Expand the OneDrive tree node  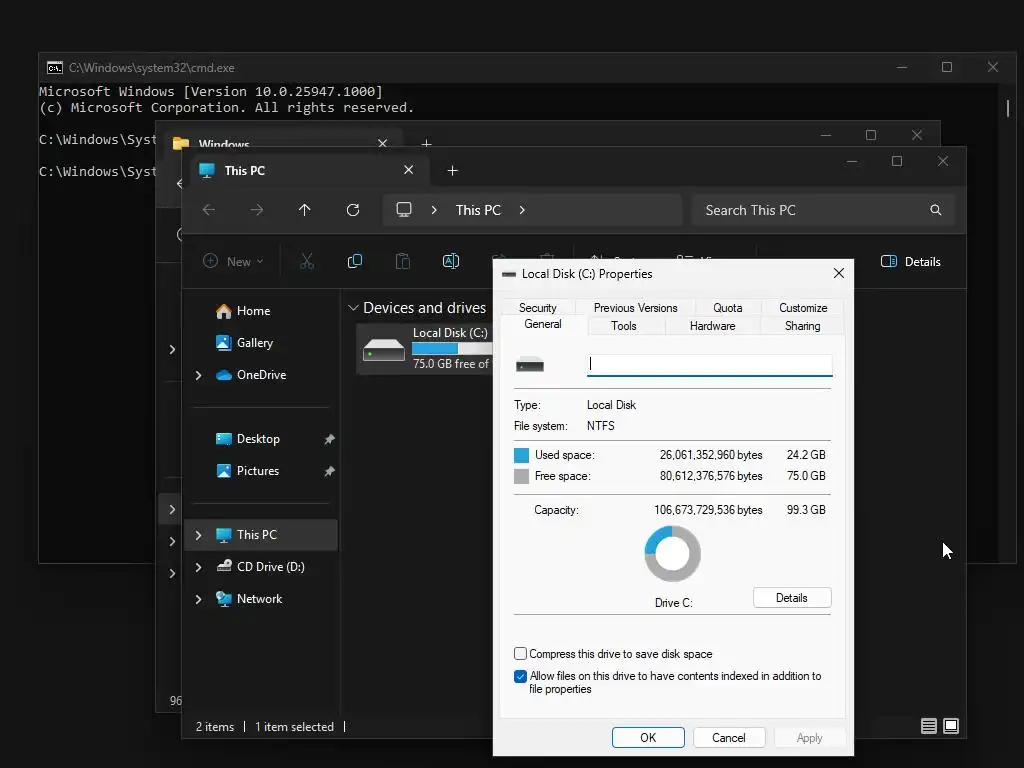199,375
